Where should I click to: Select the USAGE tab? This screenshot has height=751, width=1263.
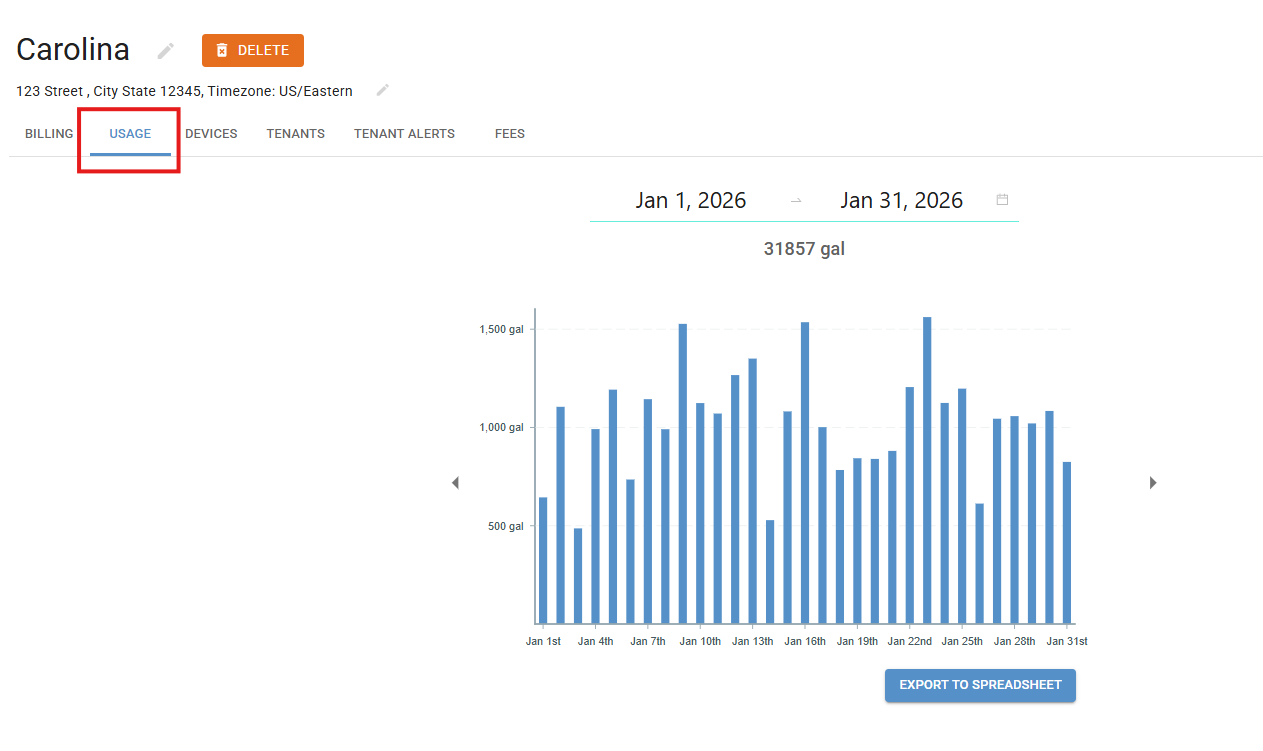point(130,134)
